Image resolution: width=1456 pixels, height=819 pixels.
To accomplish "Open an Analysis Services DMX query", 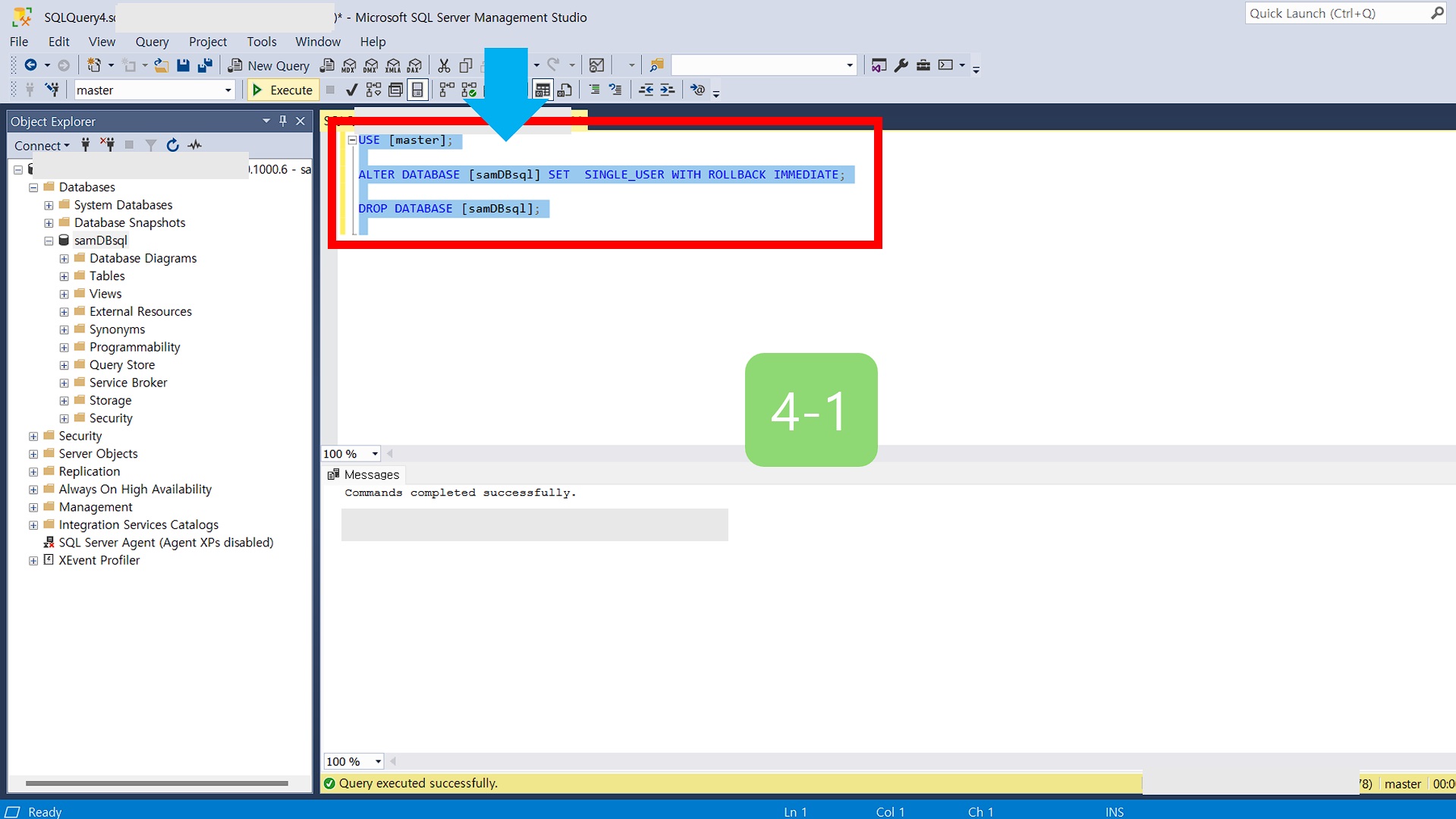I will tap(371, 65).
